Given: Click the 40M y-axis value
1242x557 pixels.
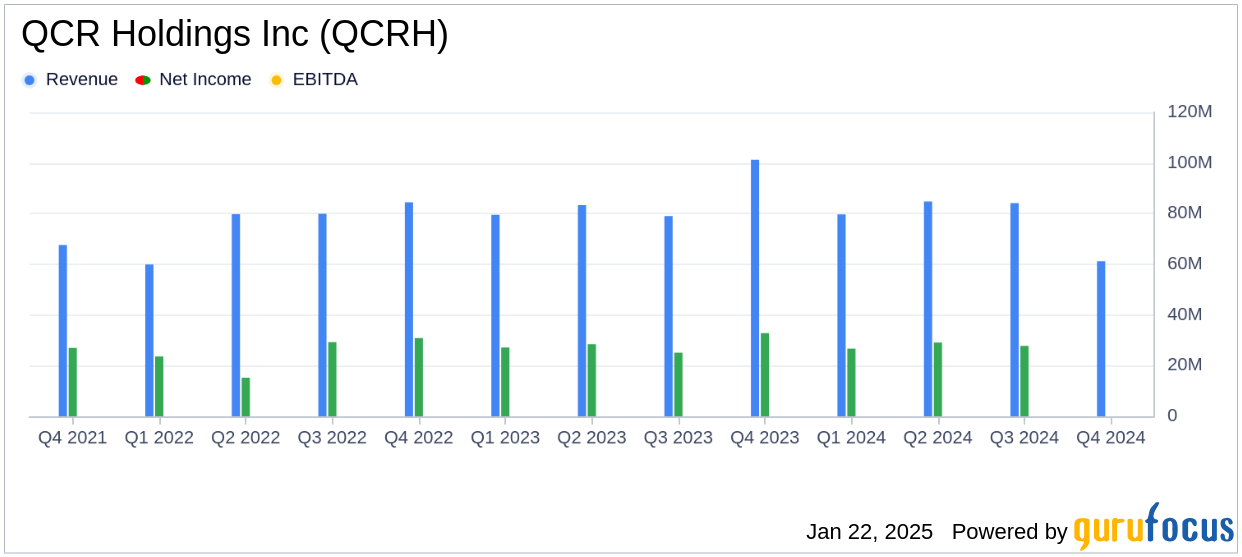Looking at the screenshot, I should tap(1185, 315).
